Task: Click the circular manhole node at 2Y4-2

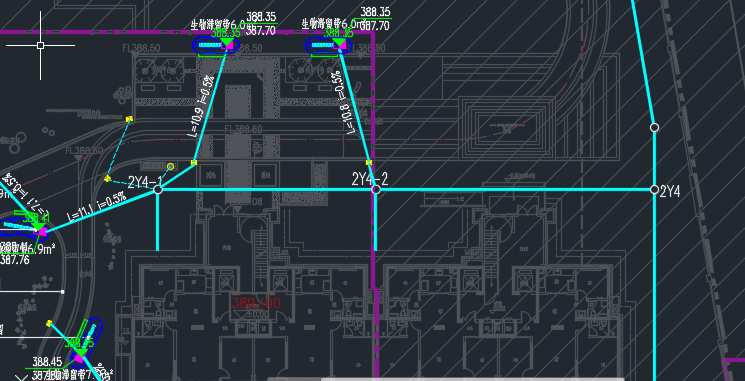Action: point(375,190)
